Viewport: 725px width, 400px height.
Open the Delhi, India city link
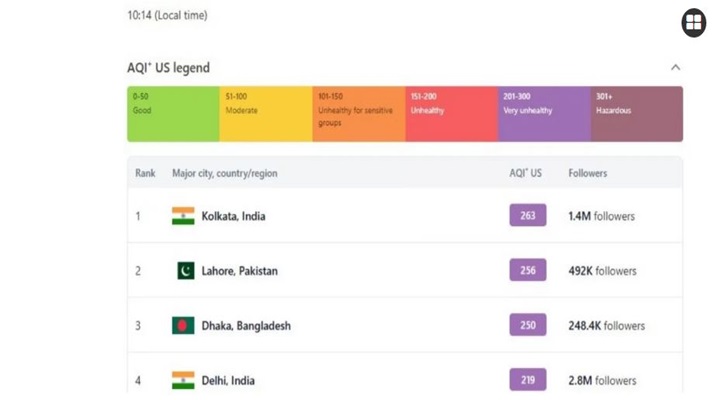(x=228, y=381)
